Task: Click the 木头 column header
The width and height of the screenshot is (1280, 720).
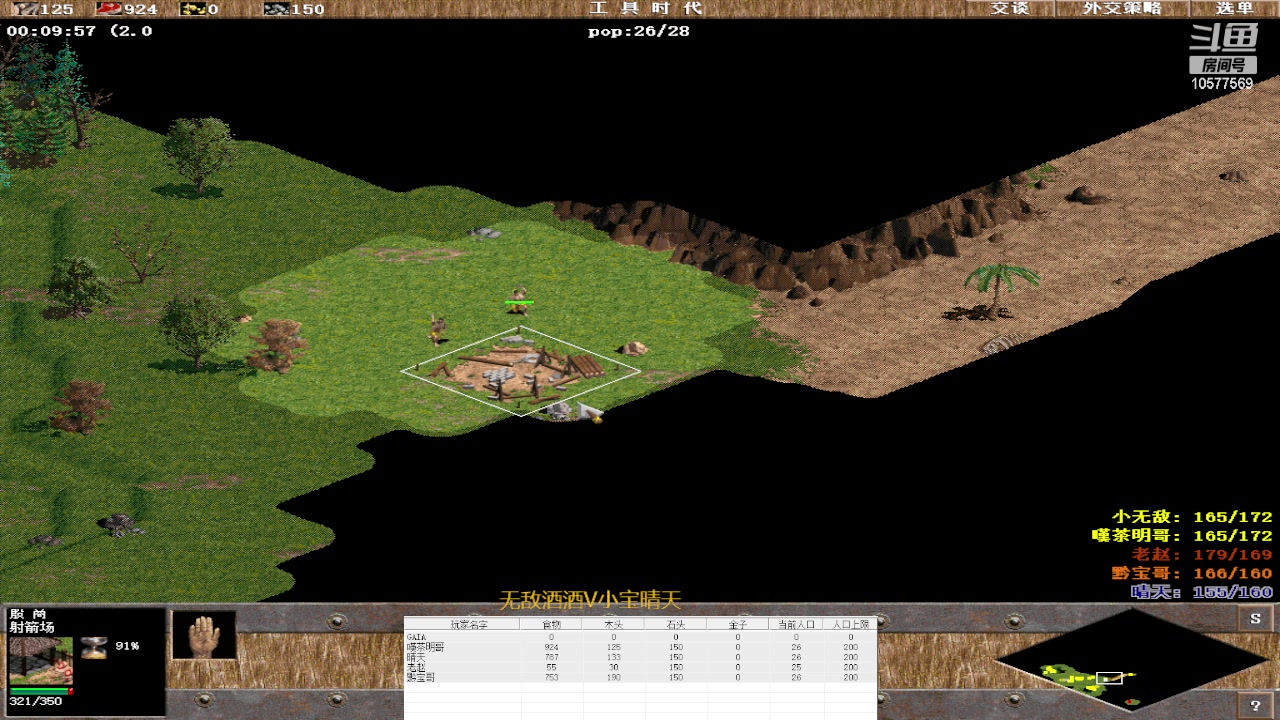Action: [613, 624]
